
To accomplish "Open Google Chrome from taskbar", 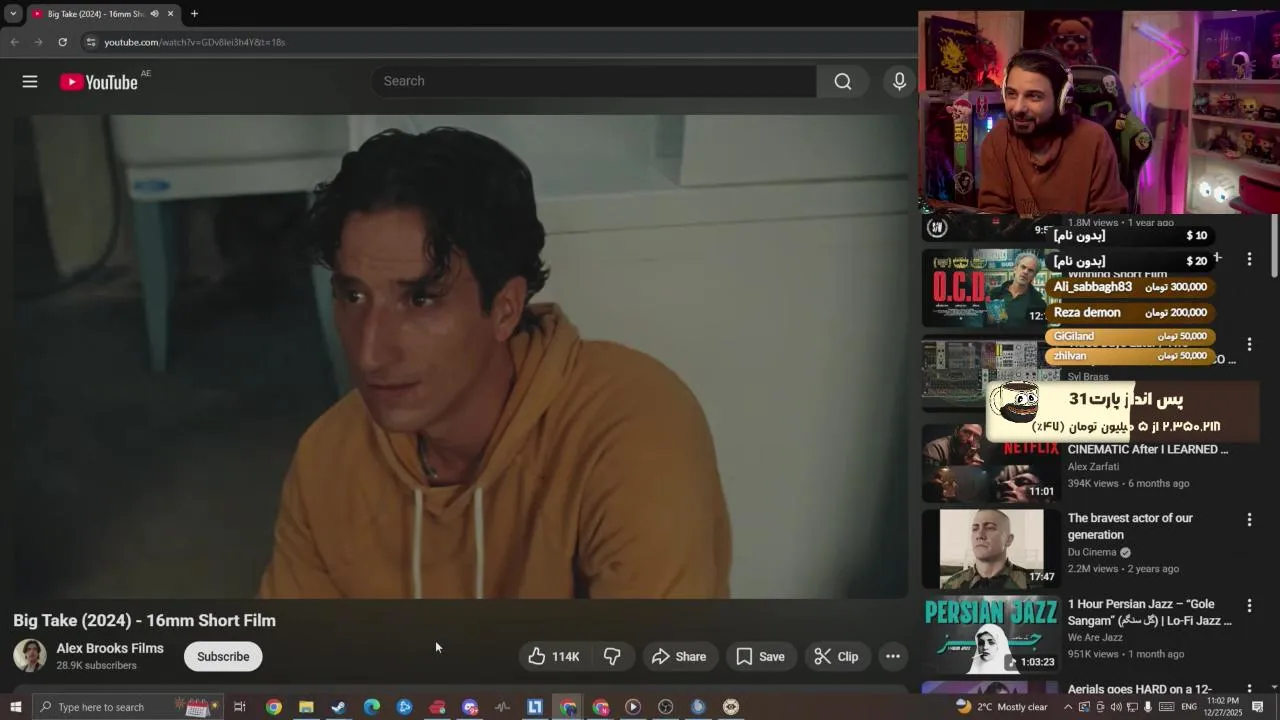I will (273, 707).
